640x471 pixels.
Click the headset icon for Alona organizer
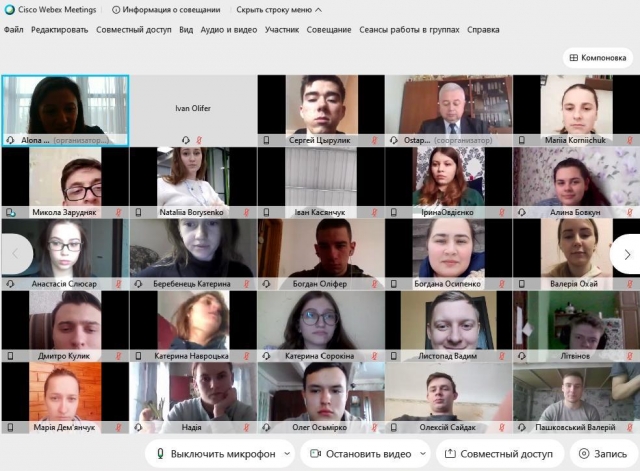click(10, 140)
